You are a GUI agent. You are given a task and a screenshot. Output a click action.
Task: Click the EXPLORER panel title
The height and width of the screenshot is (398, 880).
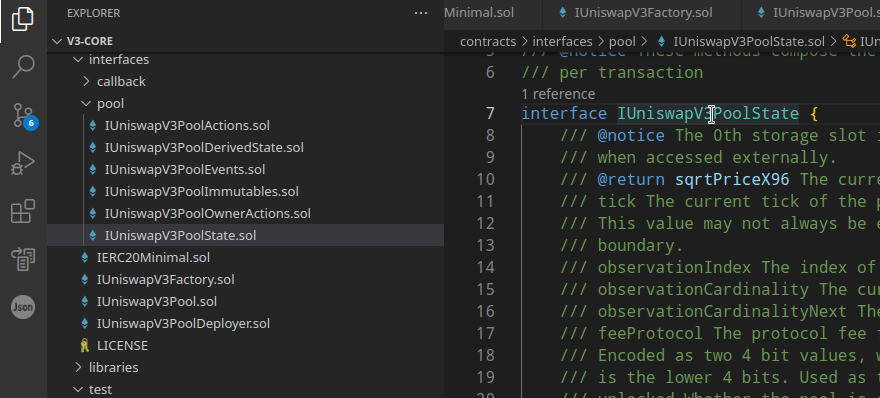tap(94, 13)
